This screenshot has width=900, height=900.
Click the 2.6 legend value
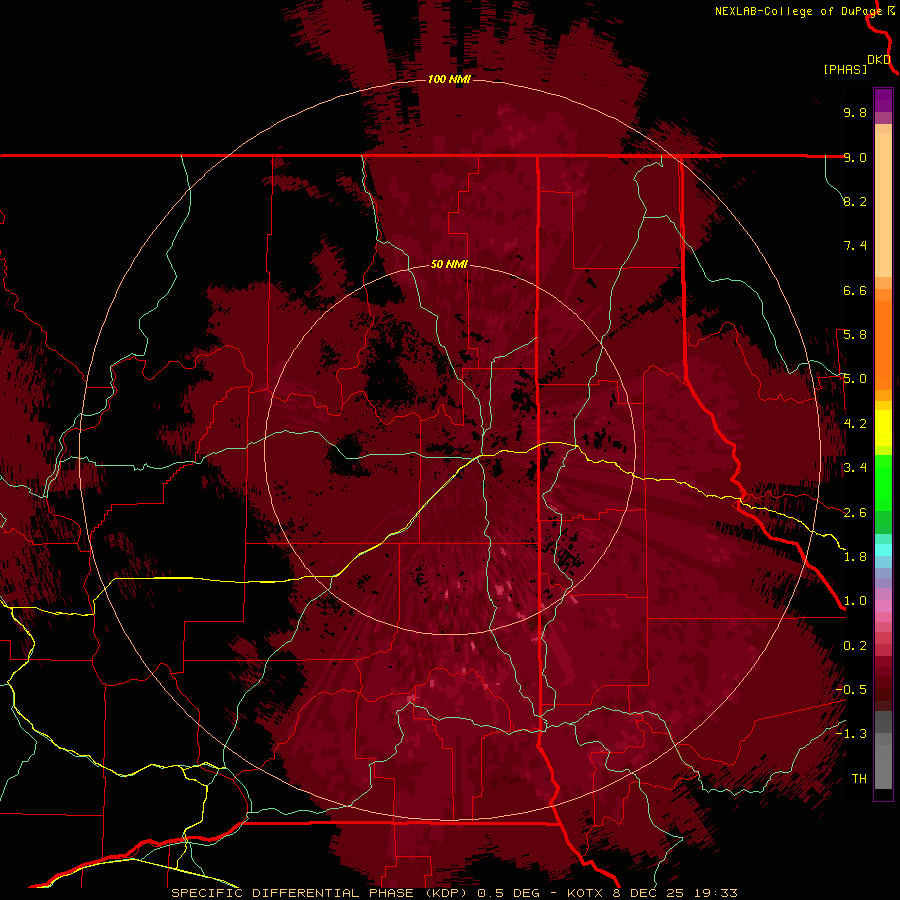tap(855, 513)
